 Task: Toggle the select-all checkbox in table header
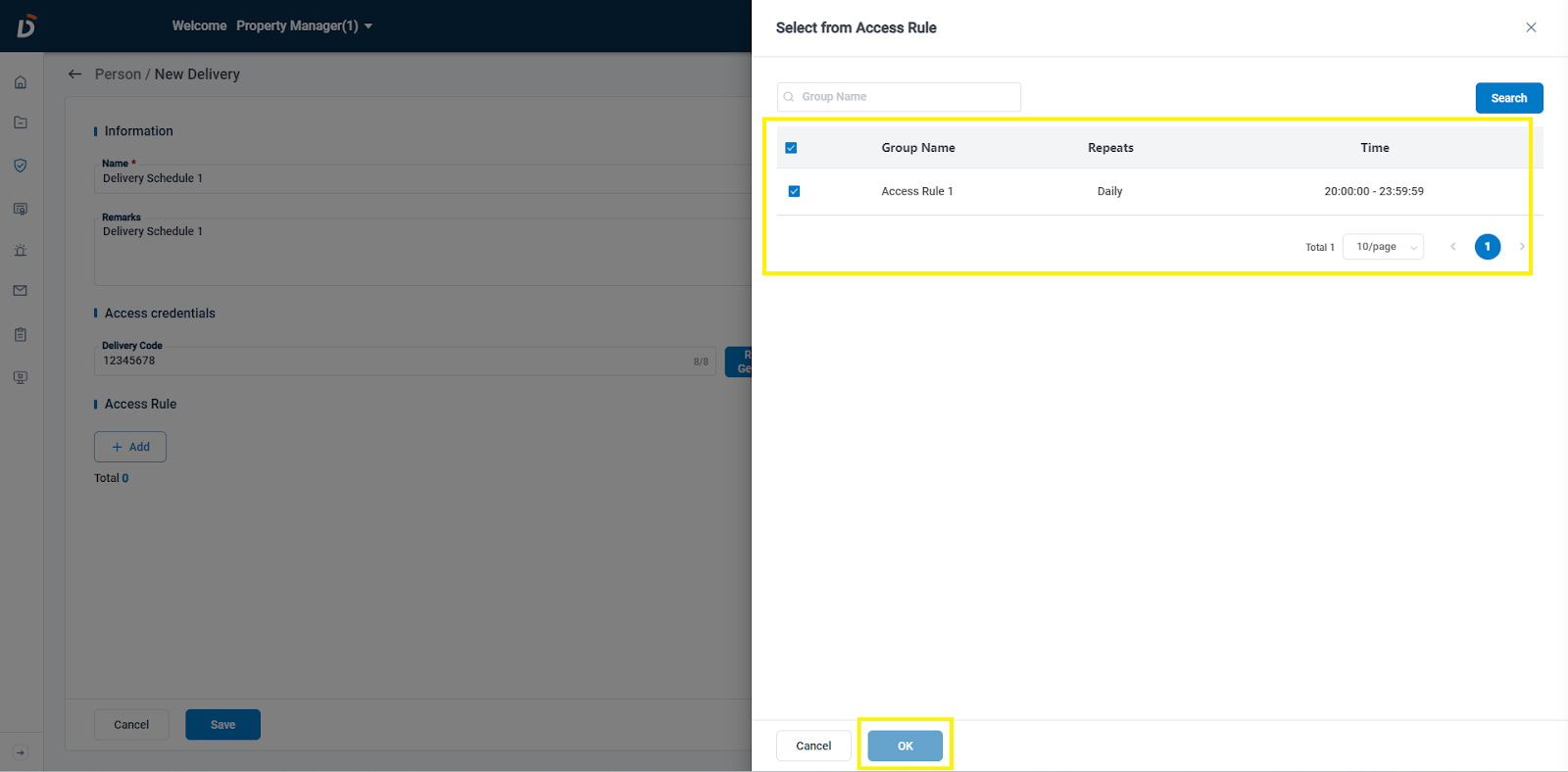(x=791, y=148)
